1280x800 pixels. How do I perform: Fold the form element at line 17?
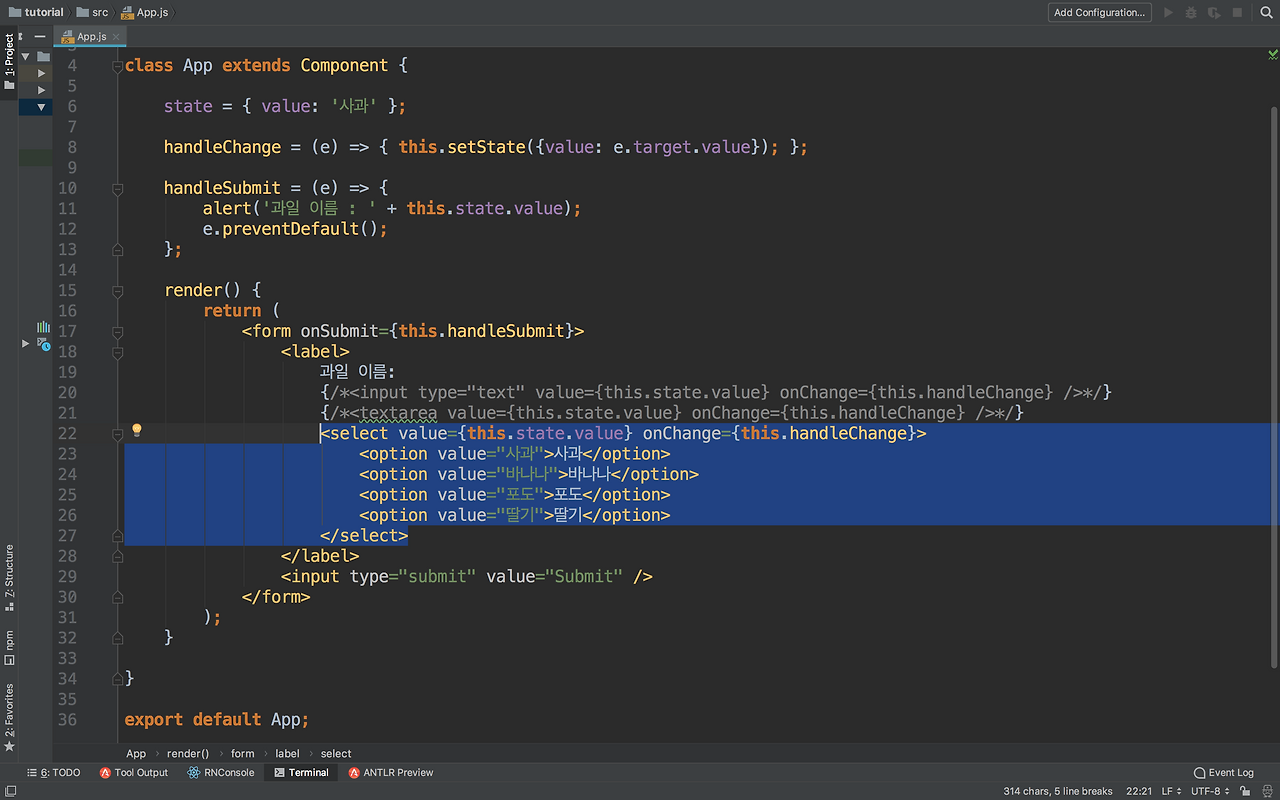(x=117, y=331)
